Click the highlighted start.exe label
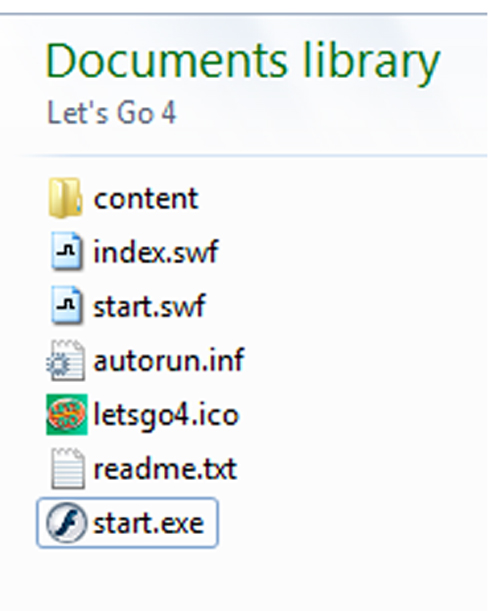The height and width of the screenshot is (611, 500). pos(148,523)
